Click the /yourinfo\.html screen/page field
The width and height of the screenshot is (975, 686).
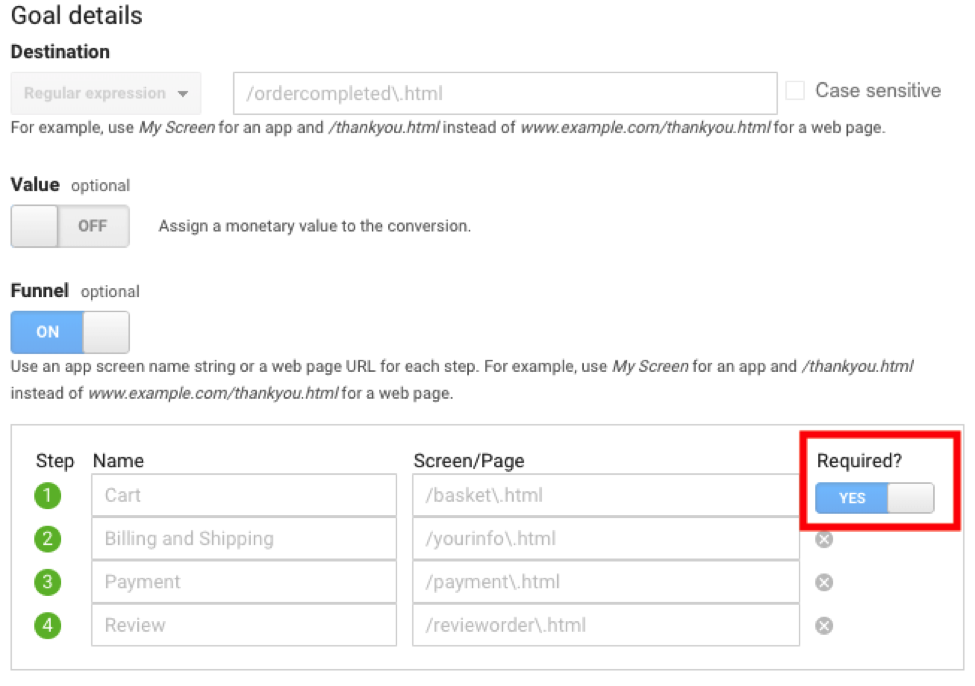605,539
